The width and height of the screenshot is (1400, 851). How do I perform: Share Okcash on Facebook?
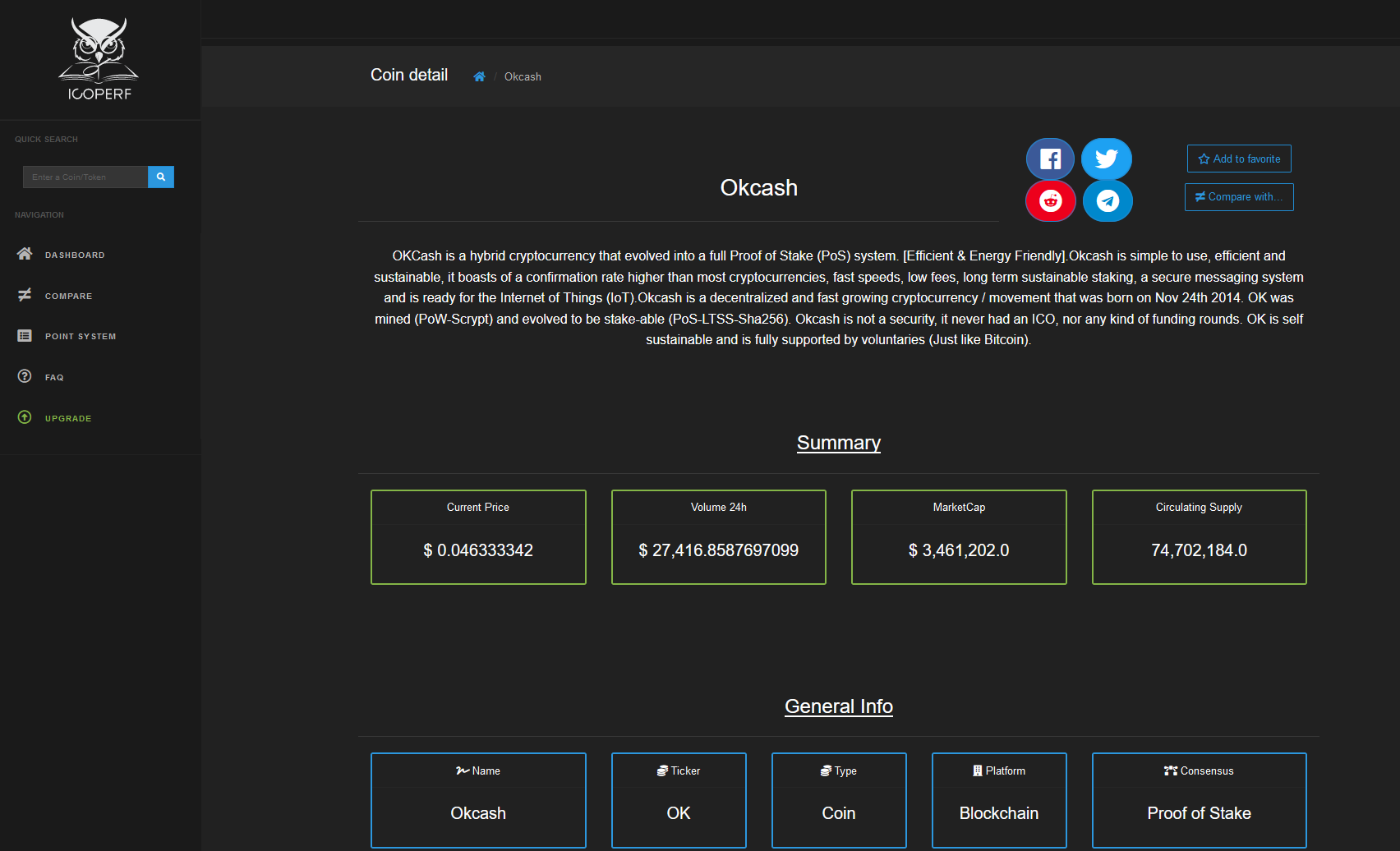pyautogui.click(x=1050, y=159)
